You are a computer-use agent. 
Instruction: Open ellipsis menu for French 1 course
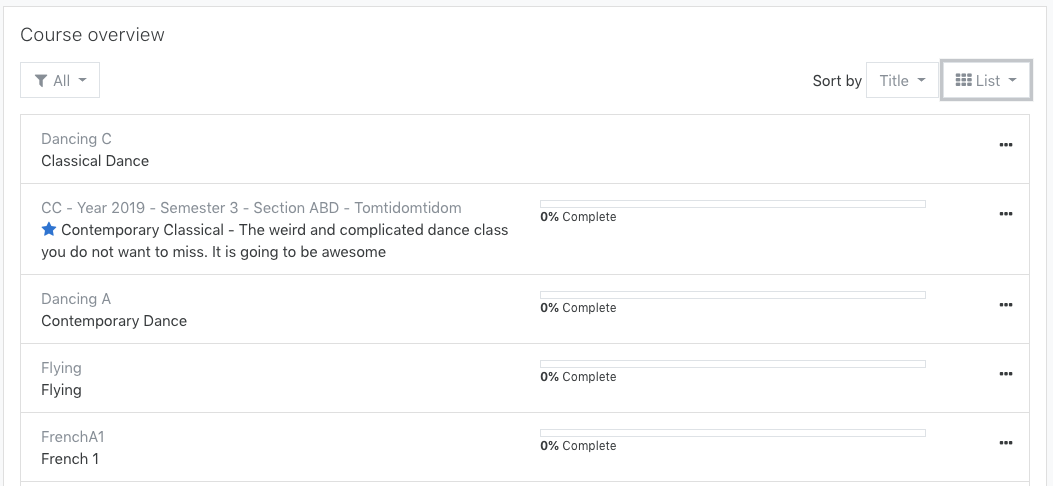tap(1005, 443)
